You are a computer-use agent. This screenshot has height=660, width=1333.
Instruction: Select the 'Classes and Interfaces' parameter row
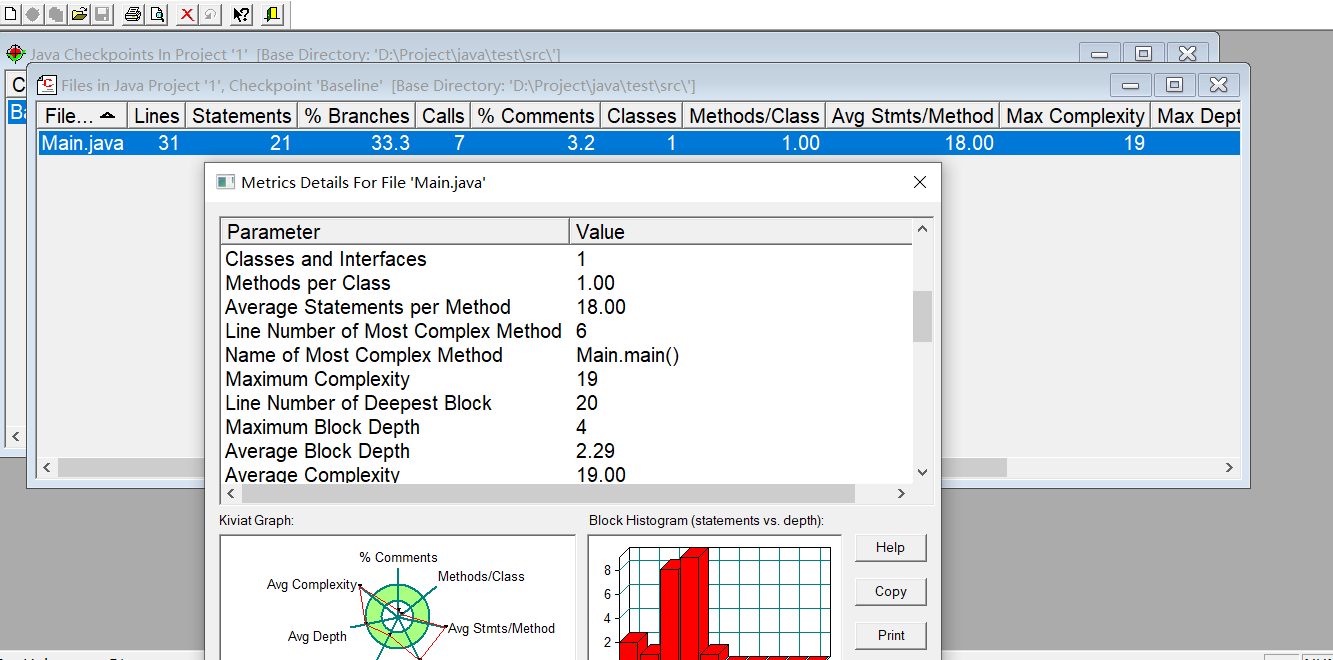566,259
